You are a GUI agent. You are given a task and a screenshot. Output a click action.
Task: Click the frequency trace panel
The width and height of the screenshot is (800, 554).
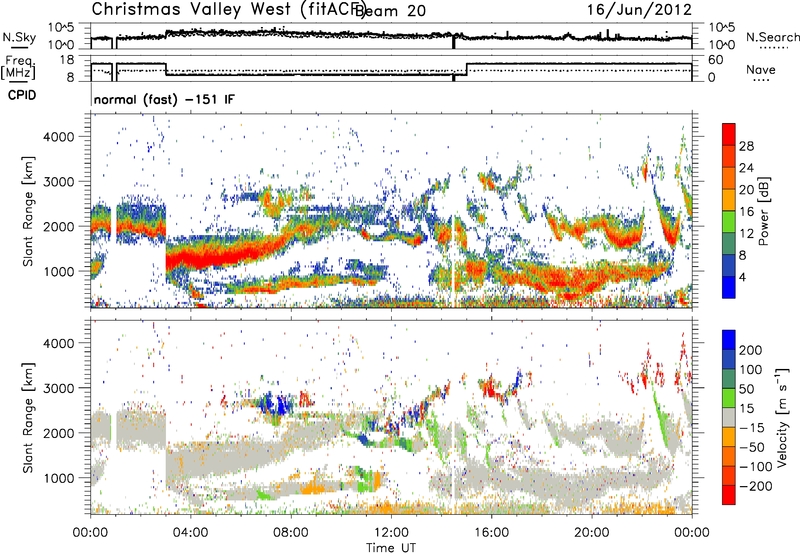pyautogui.click(x=391, y=68)
